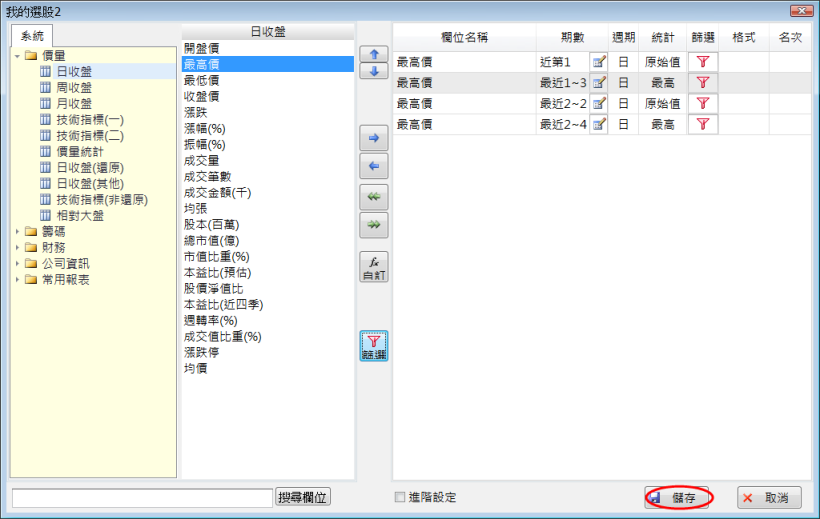Edit period of 最近1~3 row
This screenshot has height=519, width=820.
599,83
